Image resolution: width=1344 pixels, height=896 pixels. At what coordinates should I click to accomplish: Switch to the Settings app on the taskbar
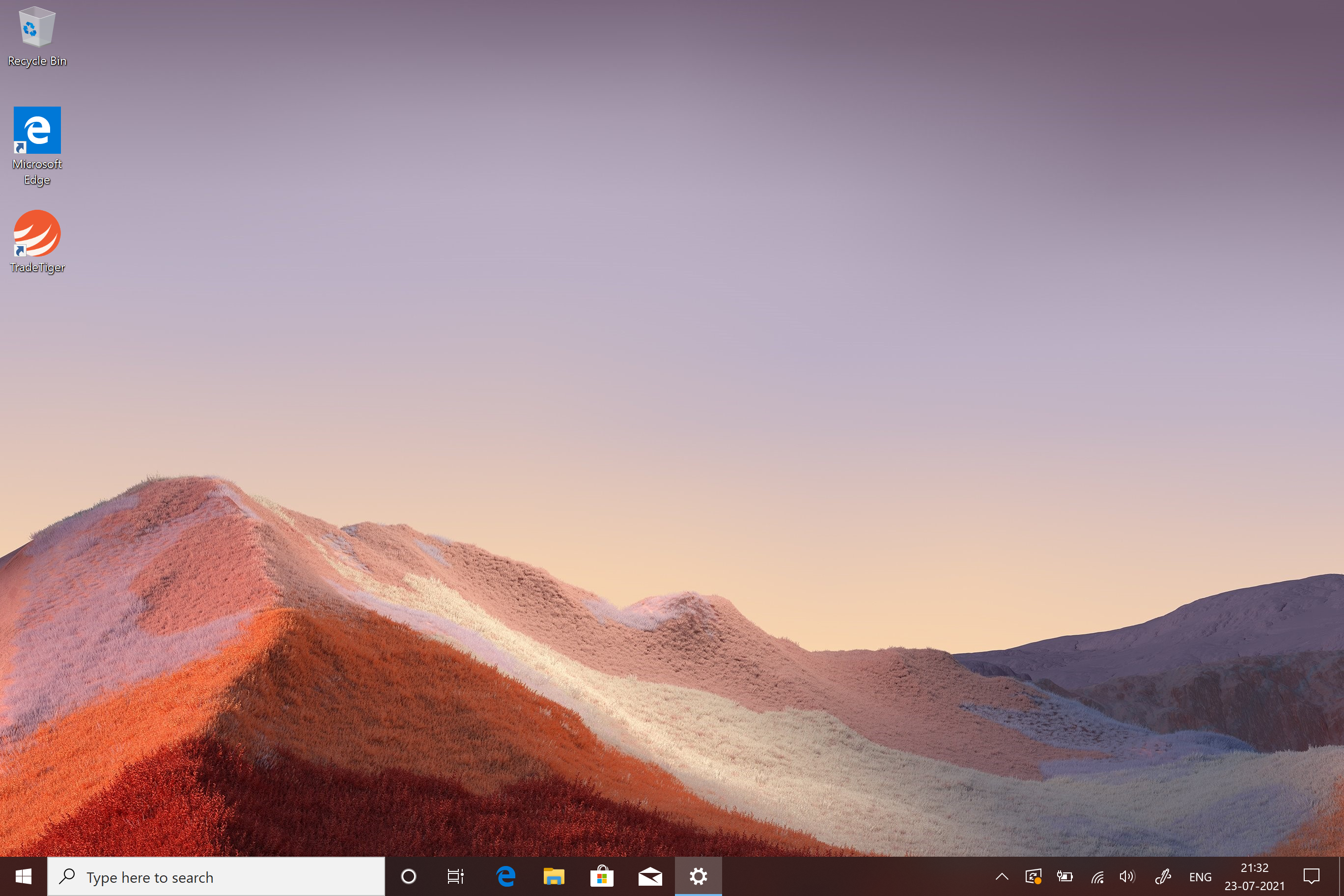coord(699,876)
